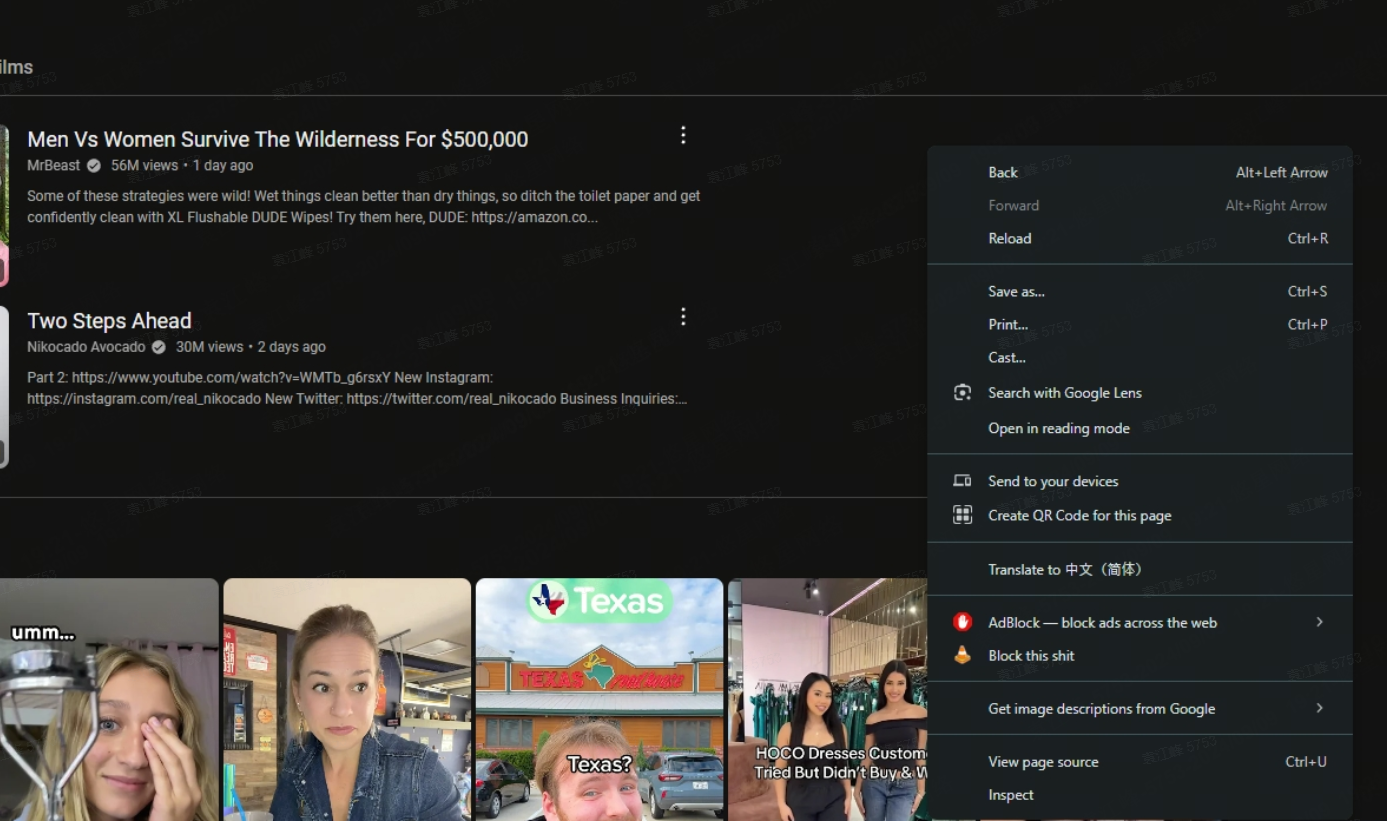1387x821 pixels.
Task: Select the Block this menu entry
Action: [1140, 655]
